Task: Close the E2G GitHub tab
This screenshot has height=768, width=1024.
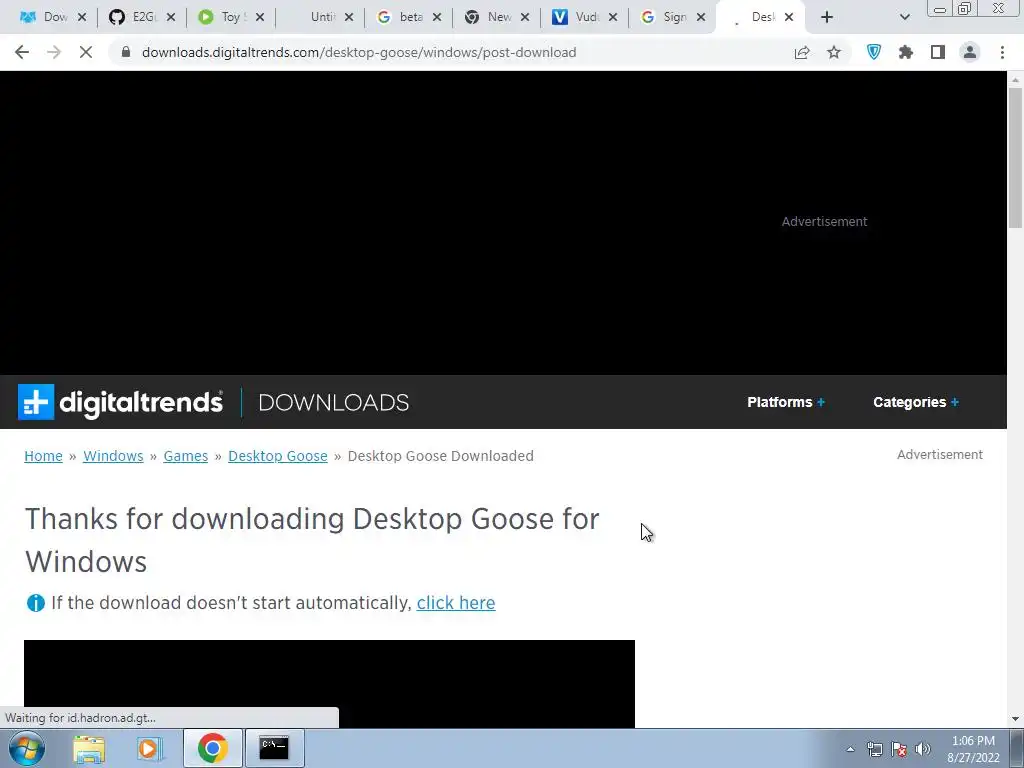Action: [x=170, y=17]
